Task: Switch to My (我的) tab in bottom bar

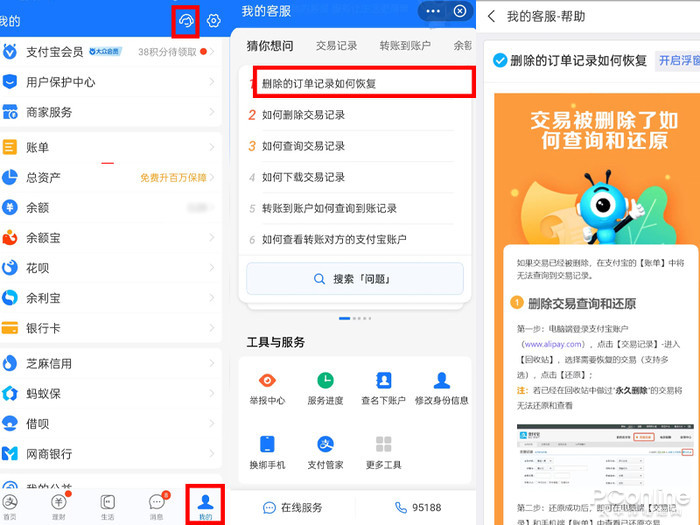Action: point(205,507)
